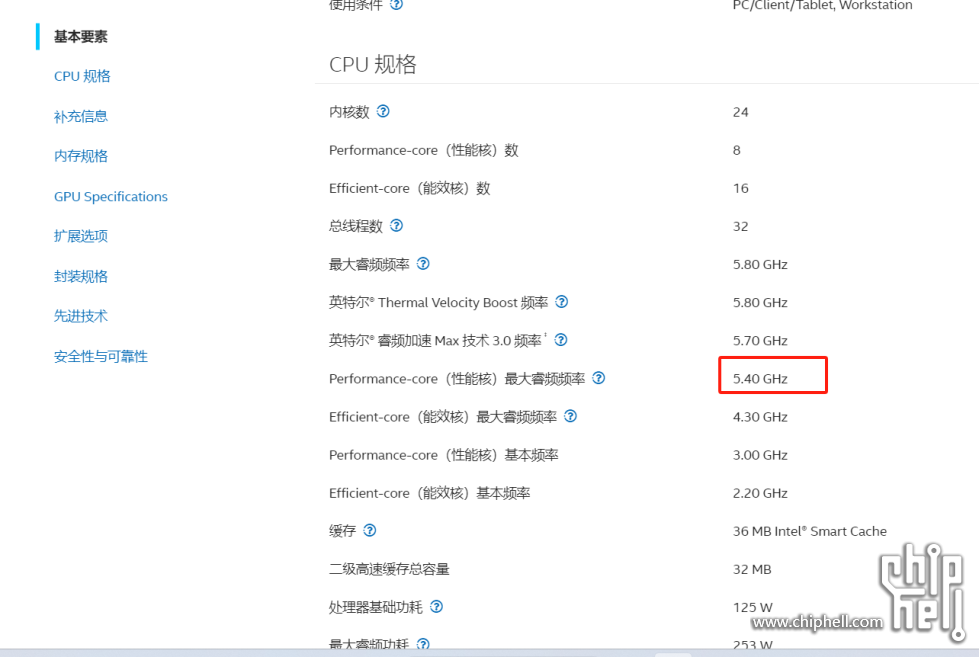Click the 4.30 GHz value
The width and height of the screenshot is (979, 657).
[760, 417]
